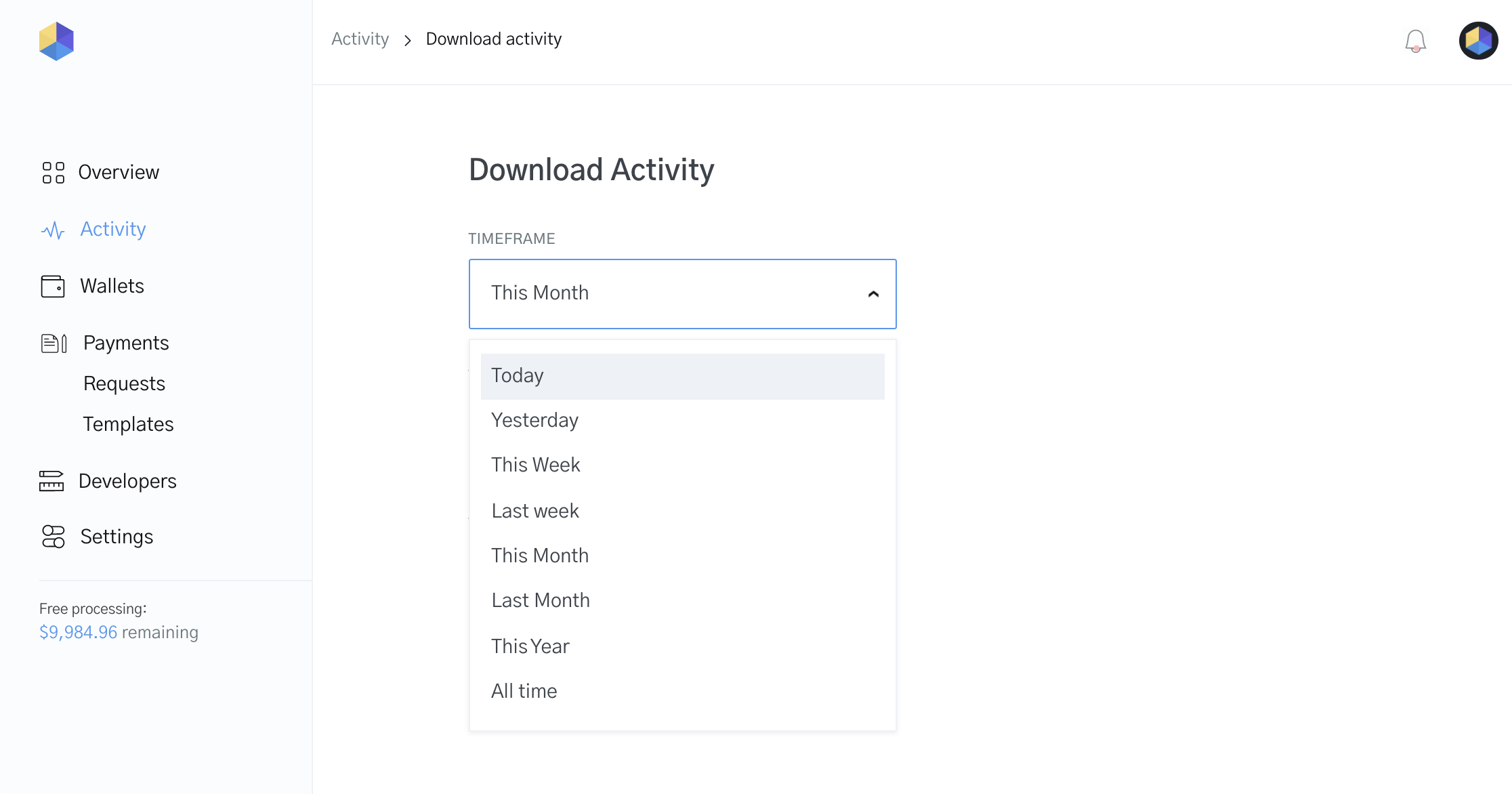
Task: Select This Year option
Action: click(682, 646)
